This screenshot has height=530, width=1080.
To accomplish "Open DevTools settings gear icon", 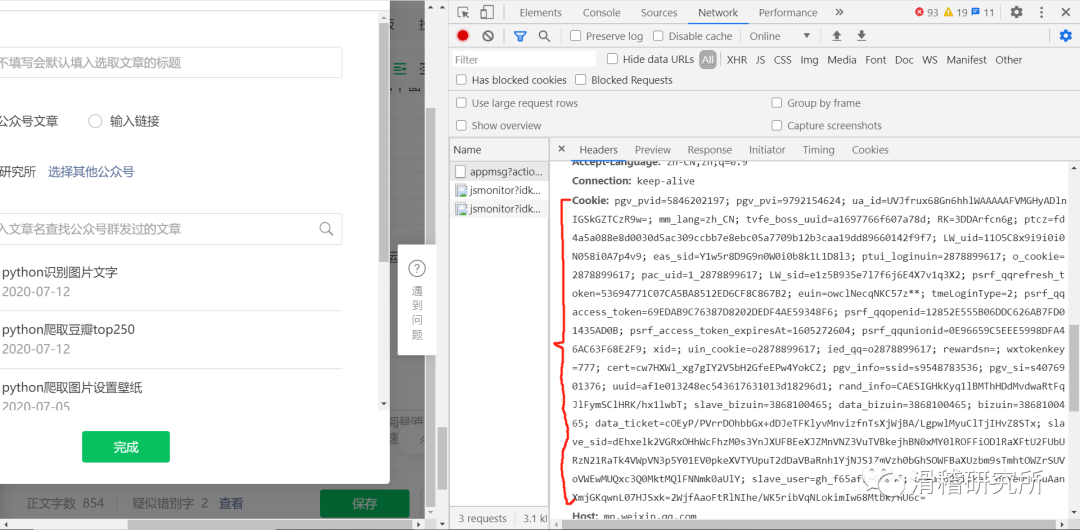I will click(x=1017, y=12).
